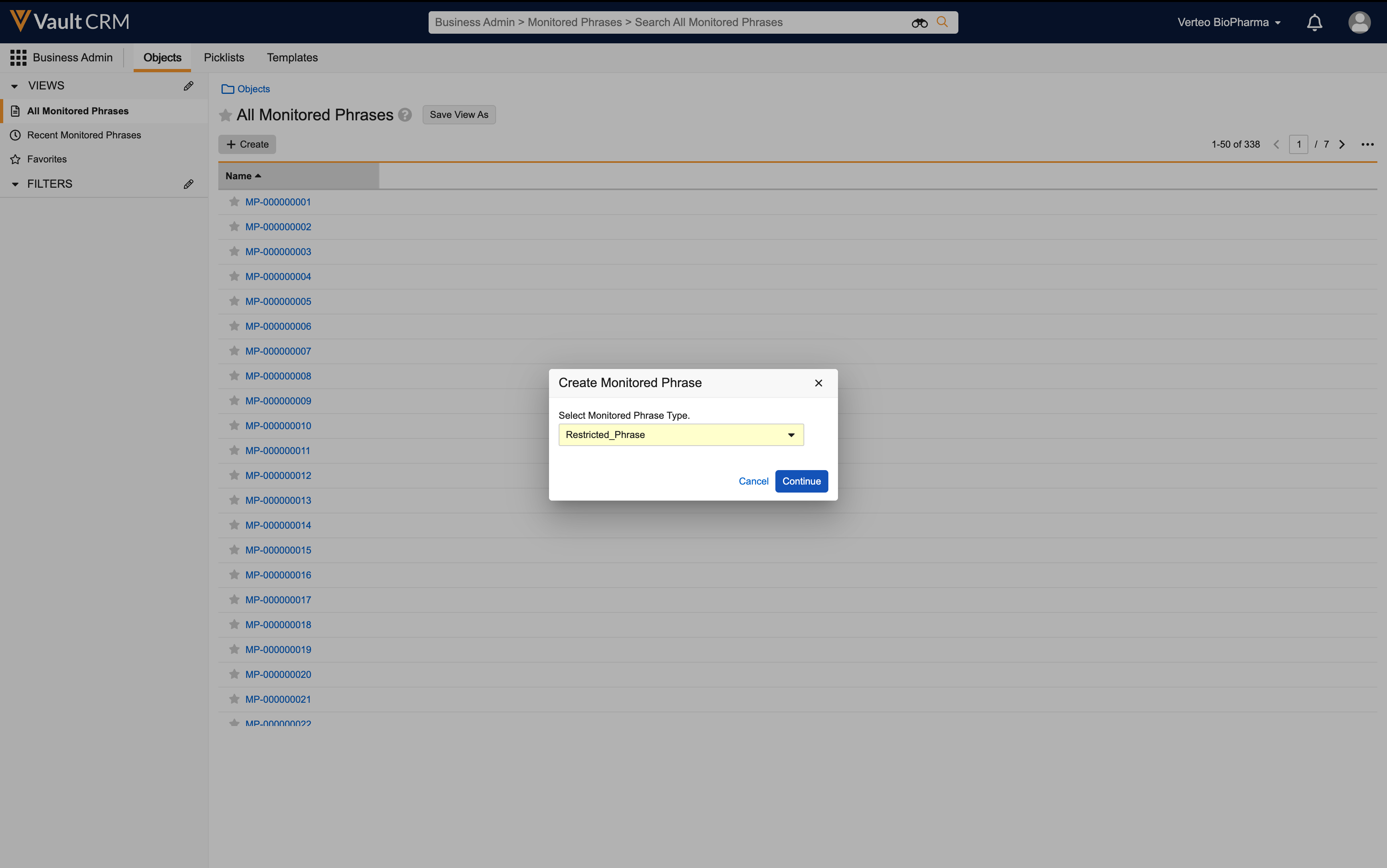Open the notifications bell

tap(1314, 22)
